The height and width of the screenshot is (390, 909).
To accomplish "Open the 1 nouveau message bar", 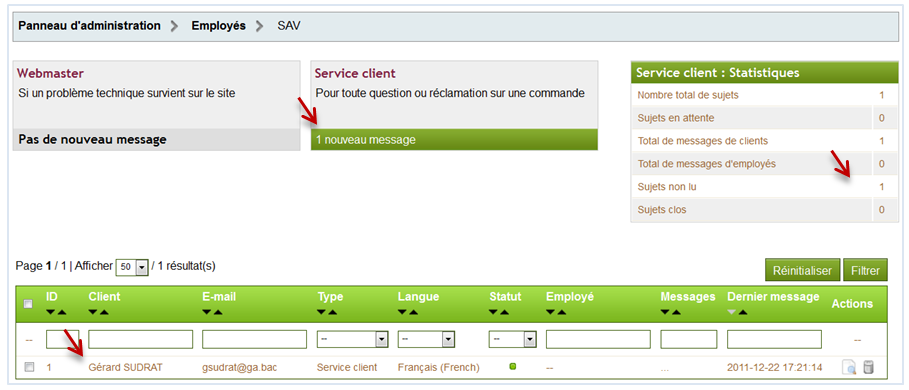I will pyautogui.click(x=454, y=140).
